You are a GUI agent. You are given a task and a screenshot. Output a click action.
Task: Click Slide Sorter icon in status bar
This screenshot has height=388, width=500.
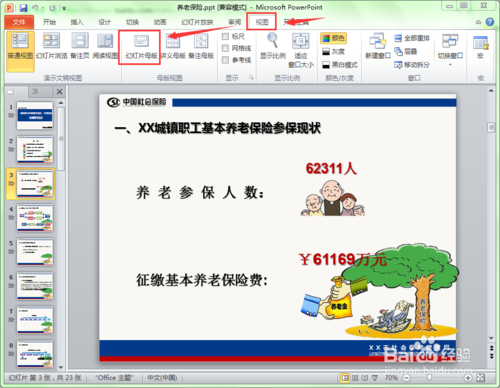pyautogui.click(x=355, y=378)
